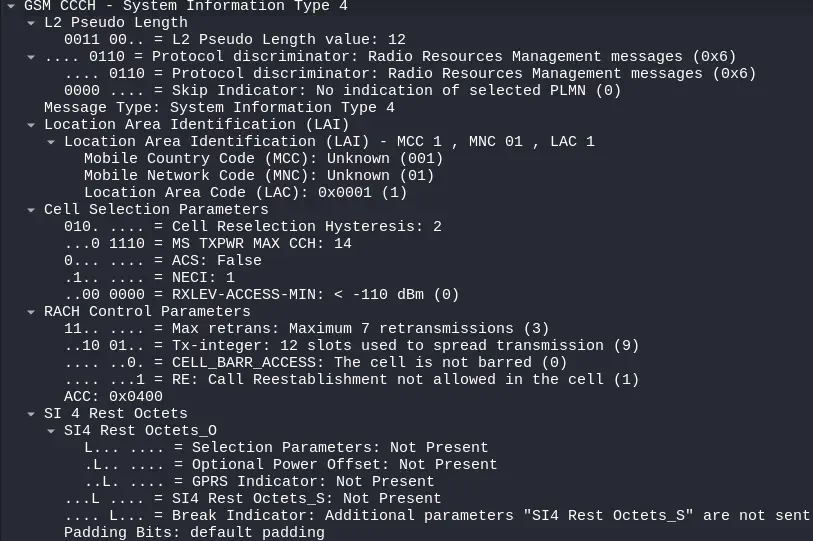
Task: Select the CELL_BARR_ACCESS row
Action: point(315,362)
